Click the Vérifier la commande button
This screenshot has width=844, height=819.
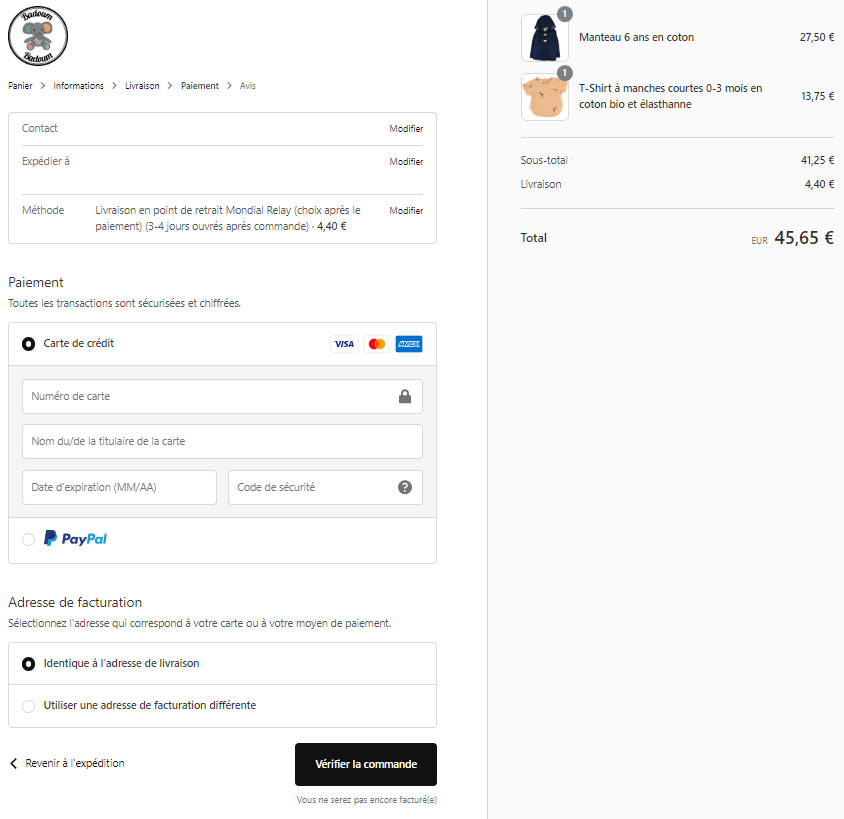[366, 764]
